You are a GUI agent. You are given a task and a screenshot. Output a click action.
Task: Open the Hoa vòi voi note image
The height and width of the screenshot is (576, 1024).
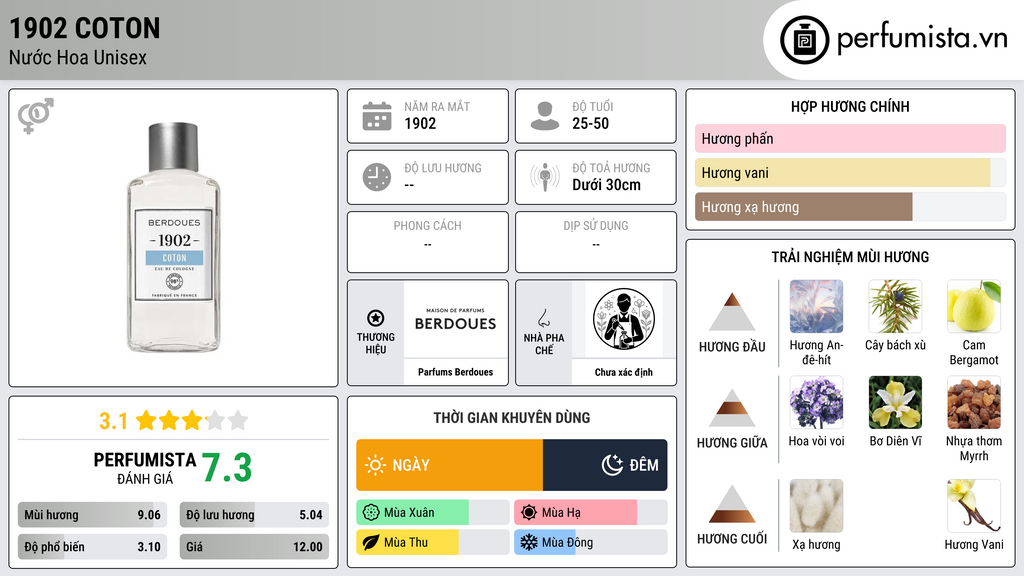[816, 402]
